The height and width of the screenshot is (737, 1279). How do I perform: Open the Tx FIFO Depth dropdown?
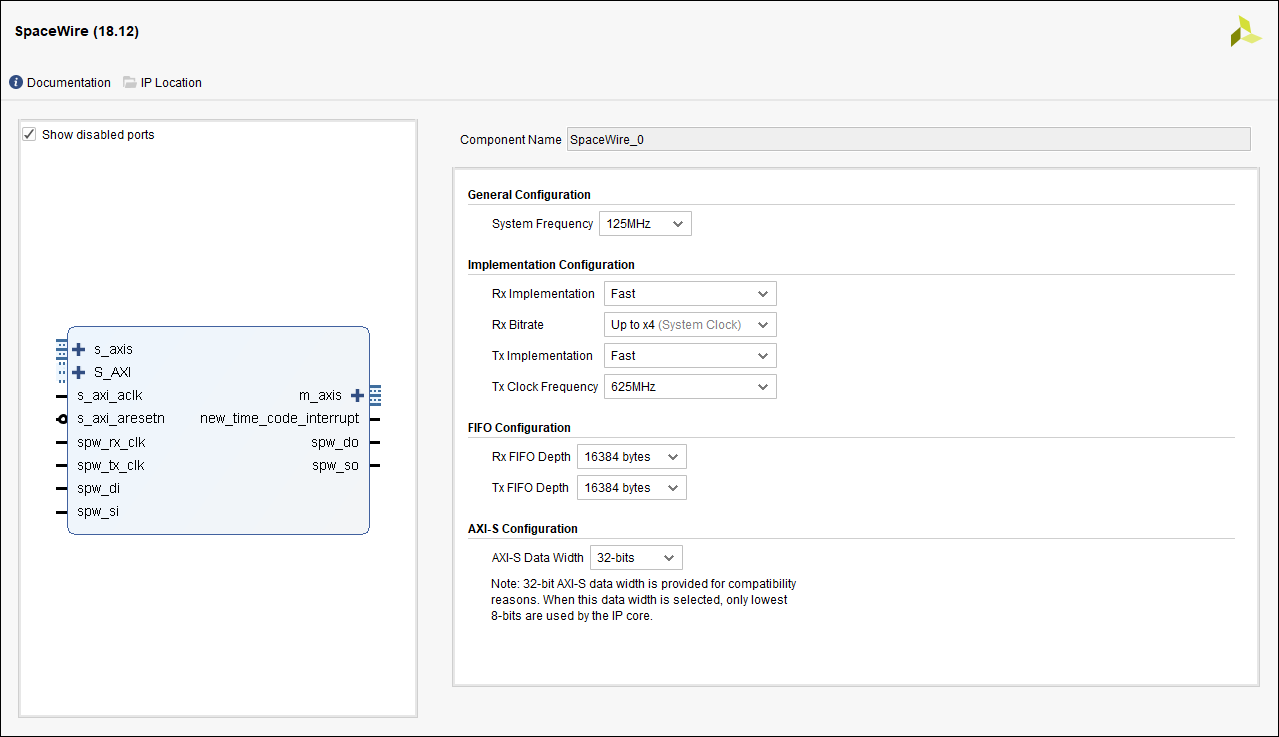[631, 488]
